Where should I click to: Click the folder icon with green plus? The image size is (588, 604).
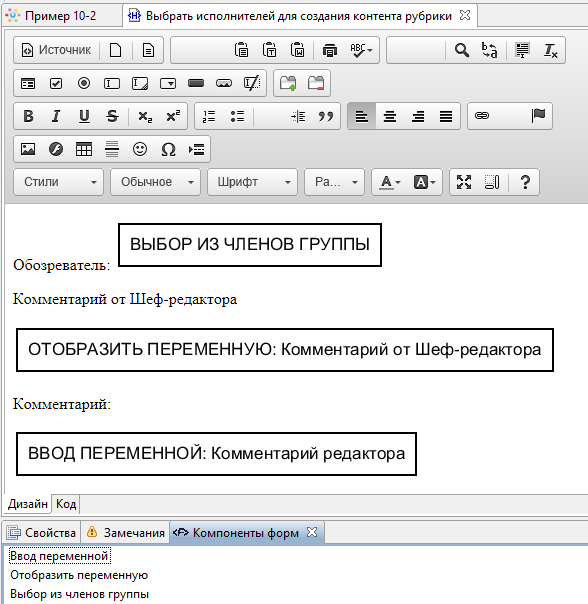(x=288, y=83)
